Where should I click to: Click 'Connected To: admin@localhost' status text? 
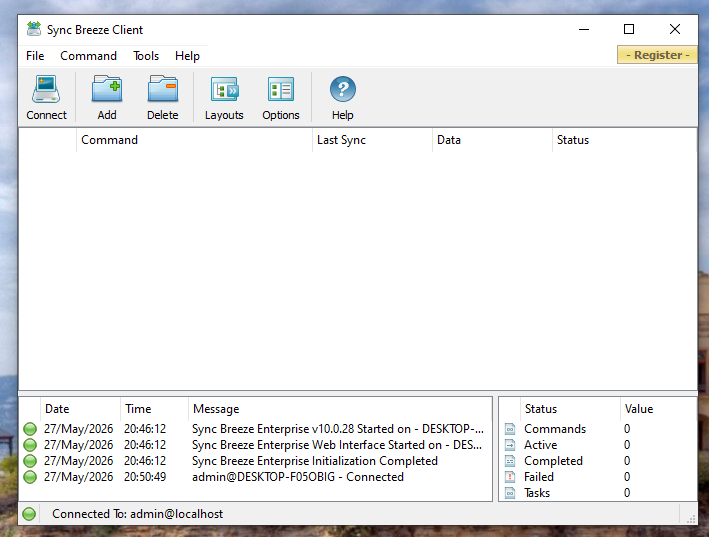pos(137,514)
